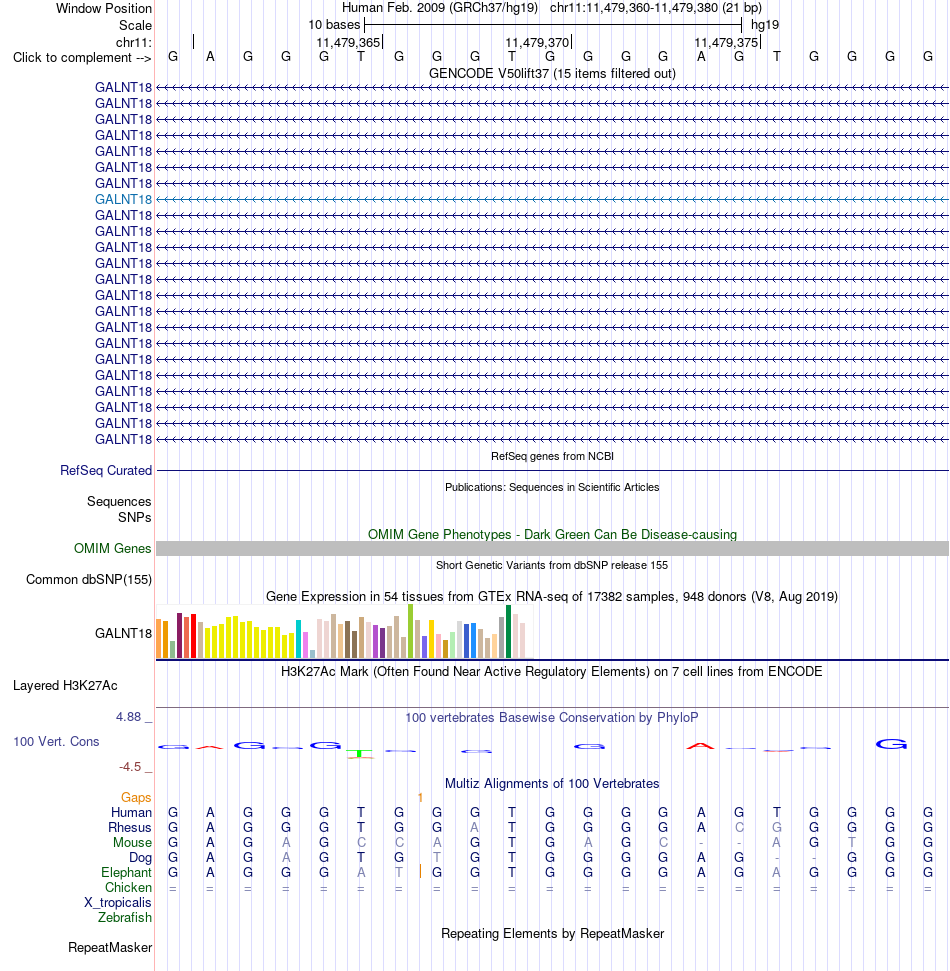This screenshot has width=950, height=971.
Task: Click the "X_tropicalis" alignment row label
Action: (118, 903)
